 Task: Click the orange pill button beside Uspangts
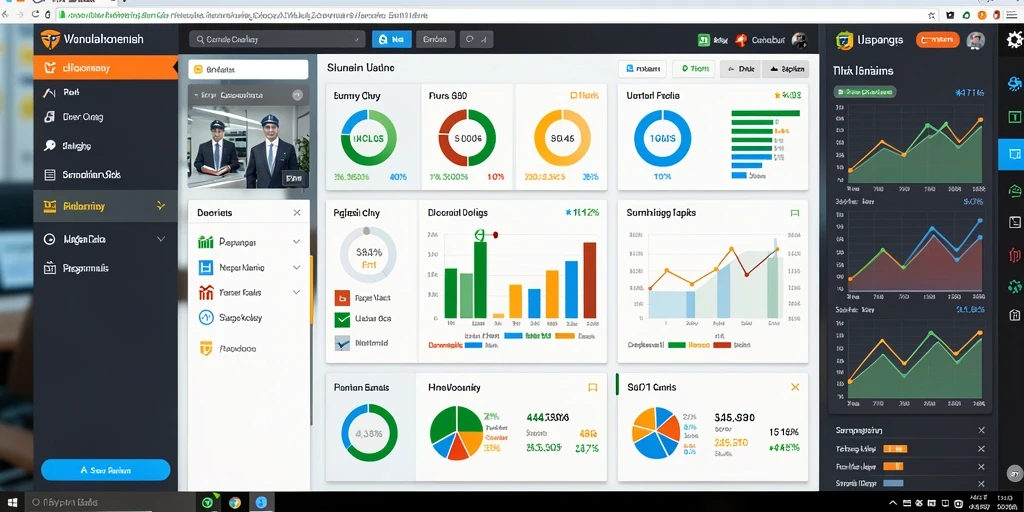[x=937, y=40]
